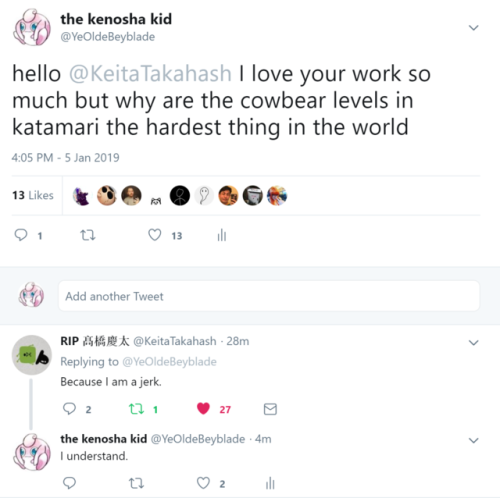Unlike the reply with 27 likes

203,408
